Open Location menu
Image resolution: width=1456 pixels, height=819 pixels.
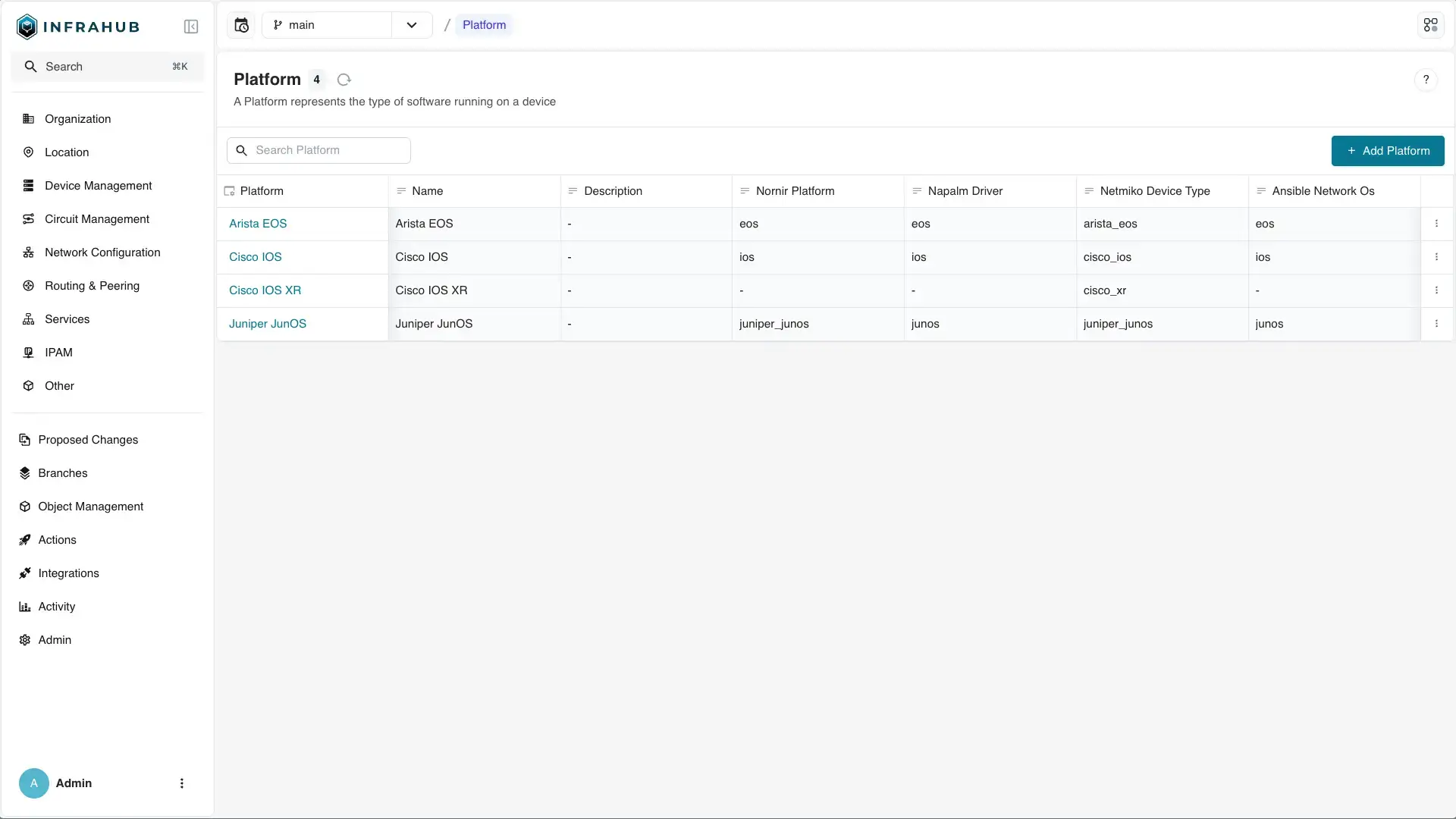point(108,152)
